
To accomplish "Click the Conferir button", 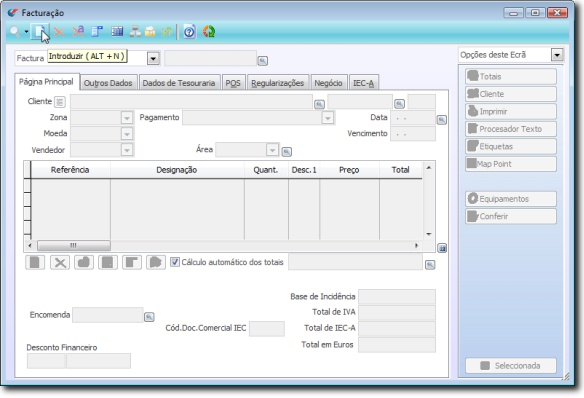I will pyautogui.click(x=511, y=216).
